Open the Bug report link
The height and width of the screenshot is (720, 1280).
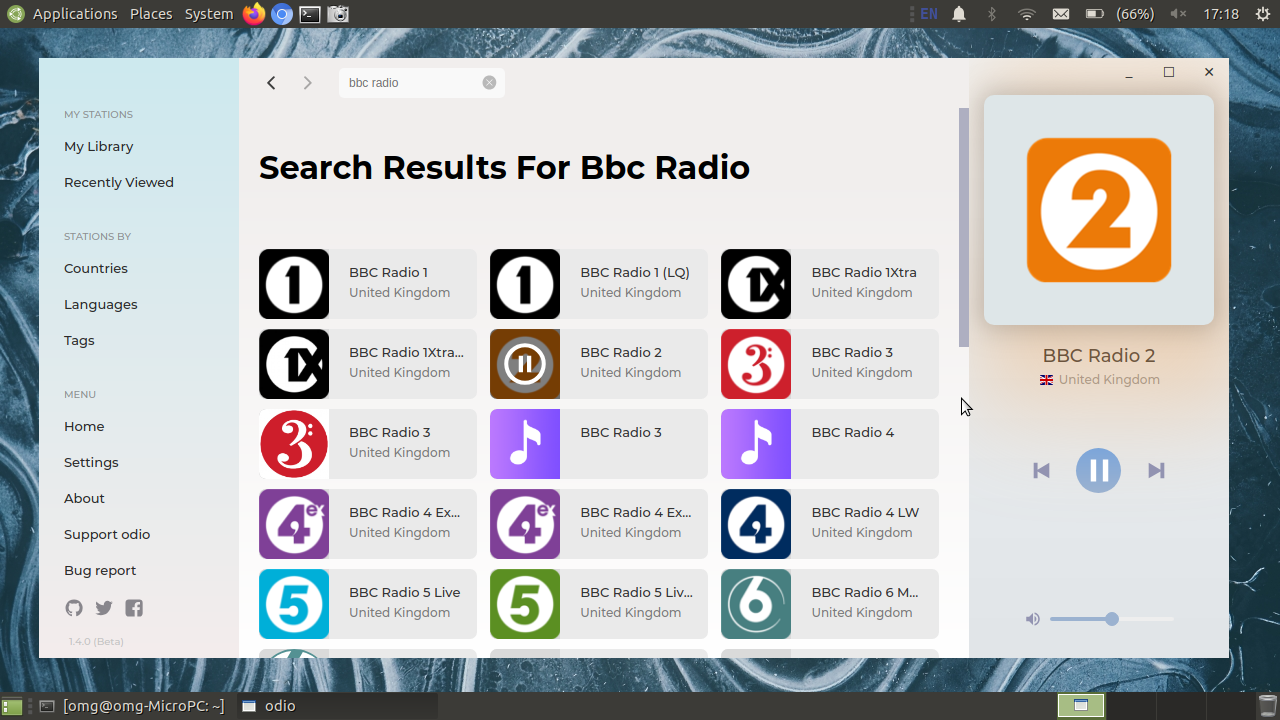tap(100, 570)
